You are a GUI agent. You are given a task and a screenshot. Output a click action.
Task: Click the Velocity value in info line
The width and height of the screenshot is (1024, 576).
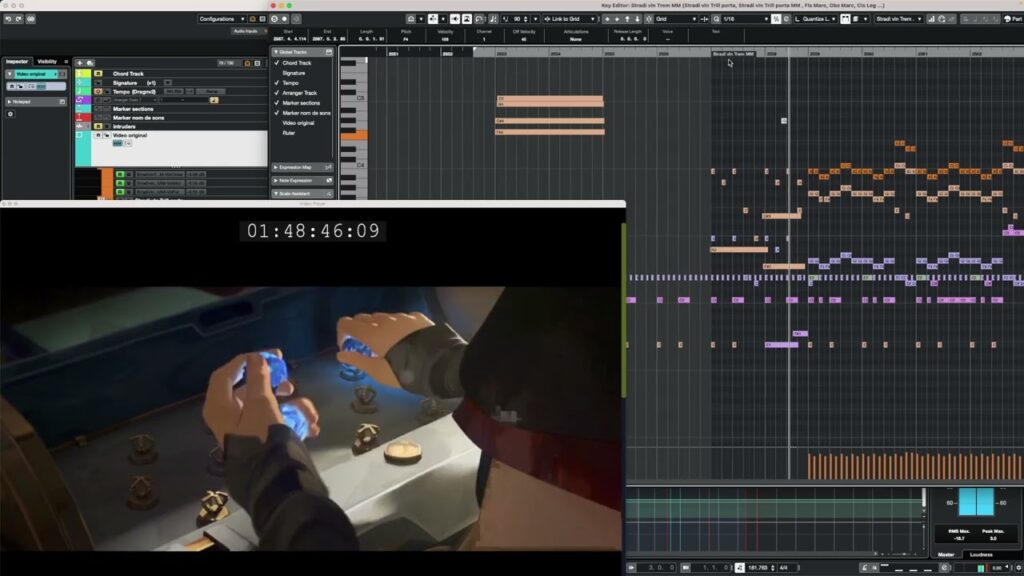[x=445, y=39]
